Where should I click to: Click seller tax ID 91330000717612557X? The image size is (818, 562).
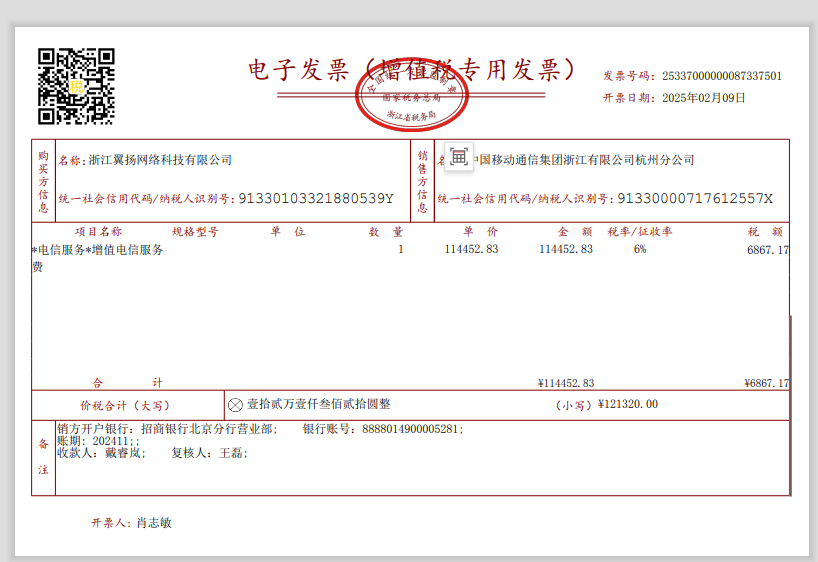point(695,199)
